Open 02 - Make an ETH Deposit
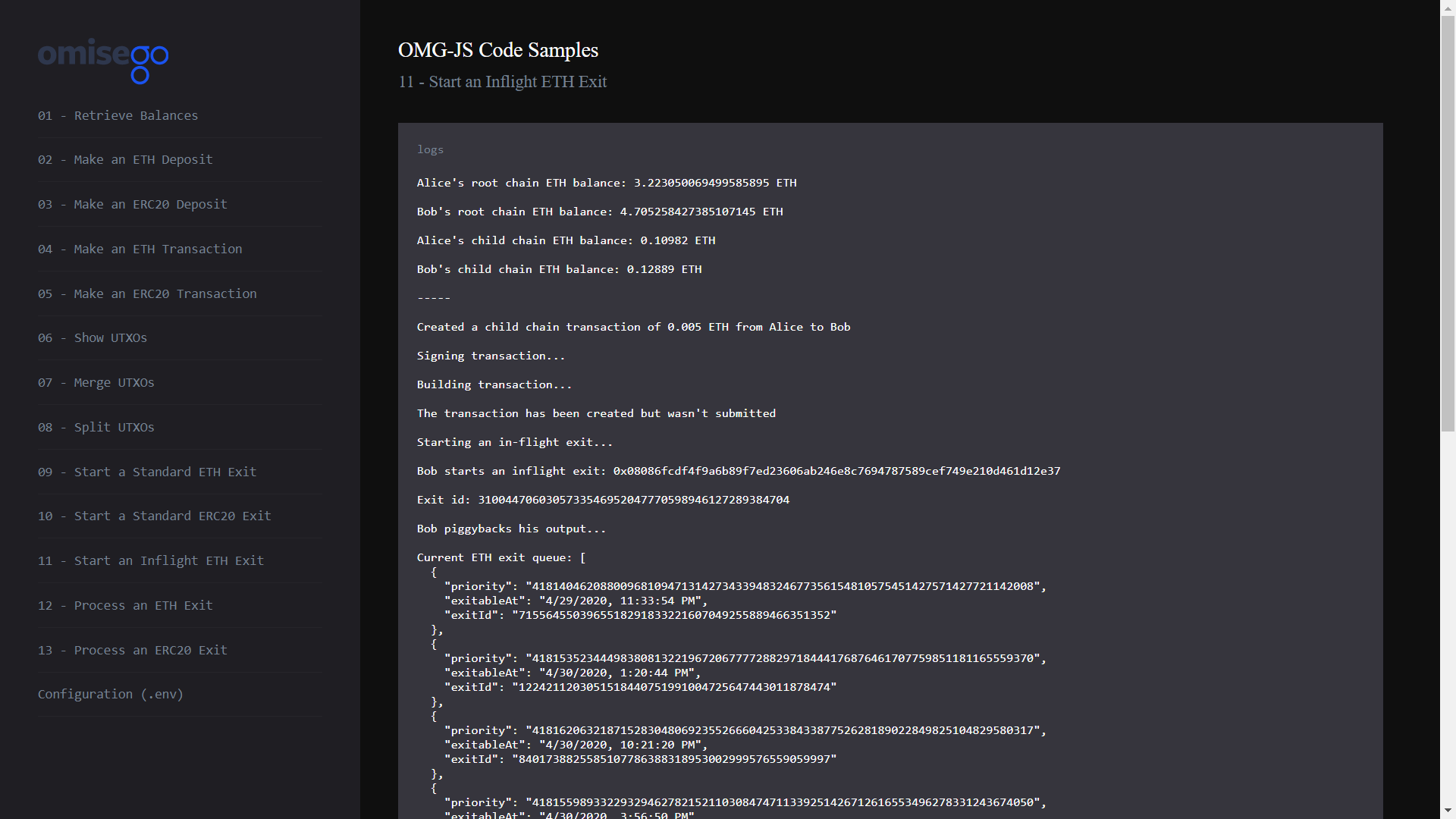Screen dimensions: 1456x819 pos(125,159)
